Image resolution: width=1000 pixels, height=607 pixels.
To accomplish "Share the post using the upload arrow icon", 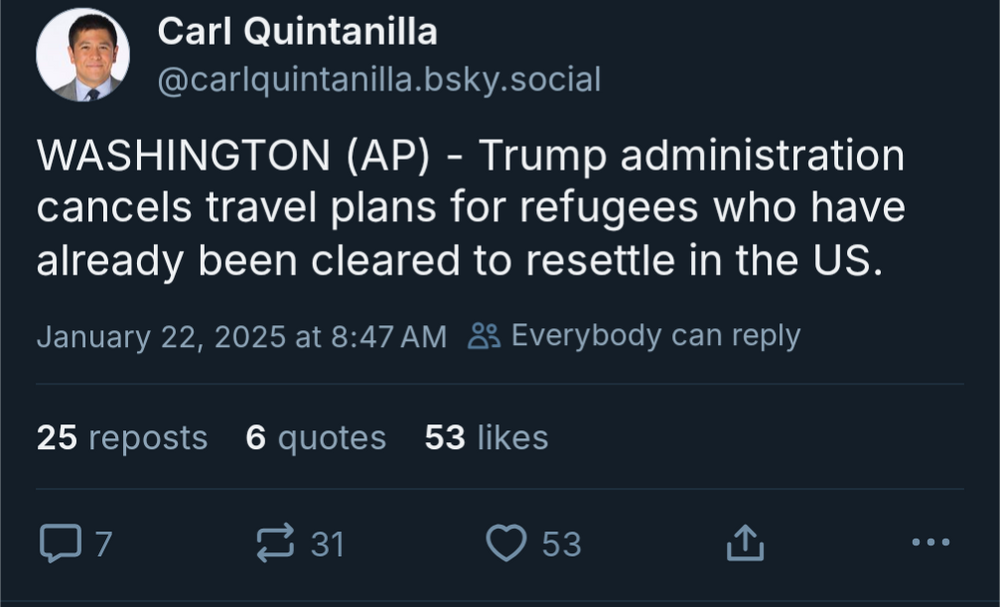I will 744,542.
